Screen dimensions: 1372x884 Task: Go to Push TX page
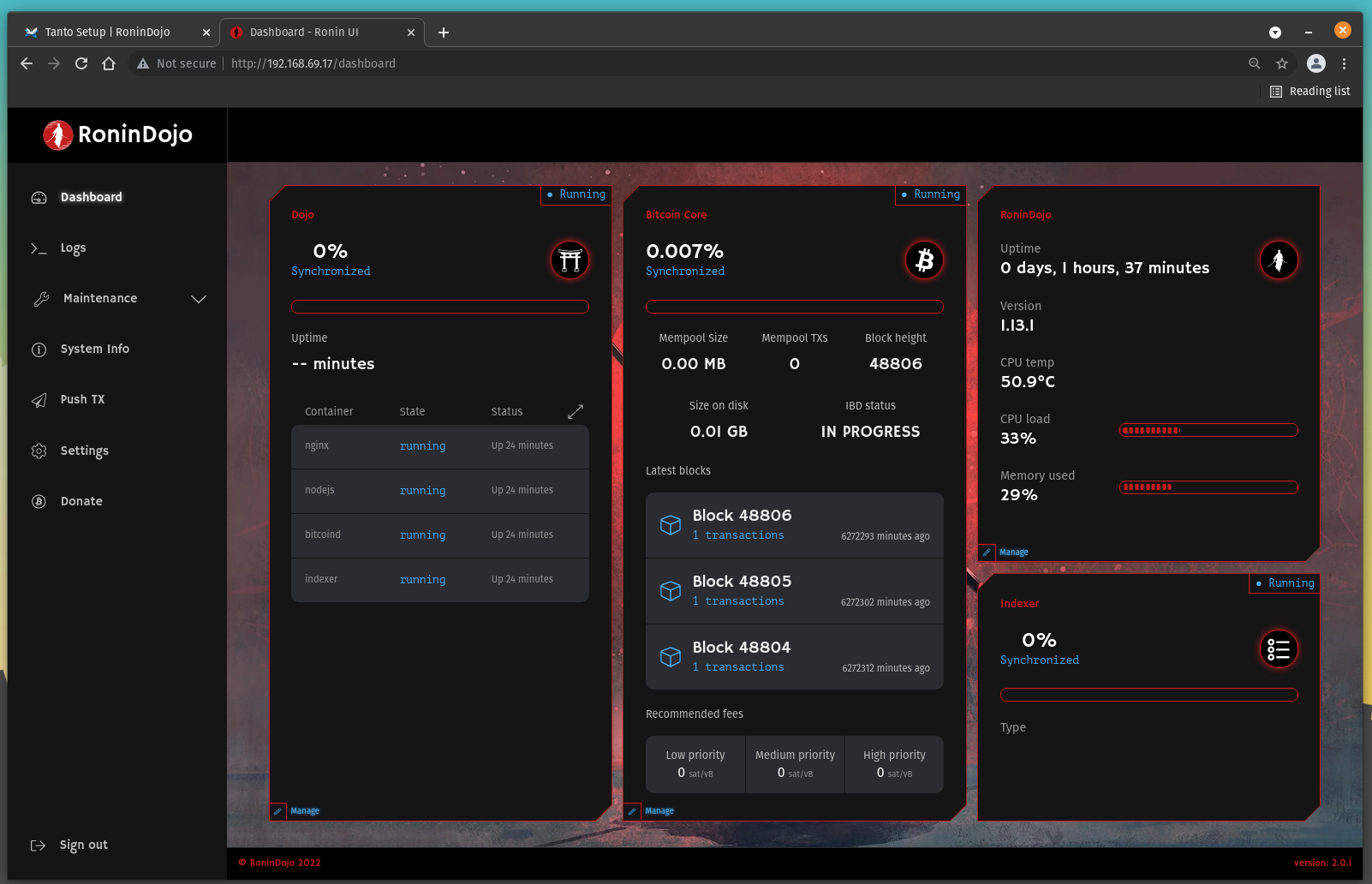click(x=82, y=399)
